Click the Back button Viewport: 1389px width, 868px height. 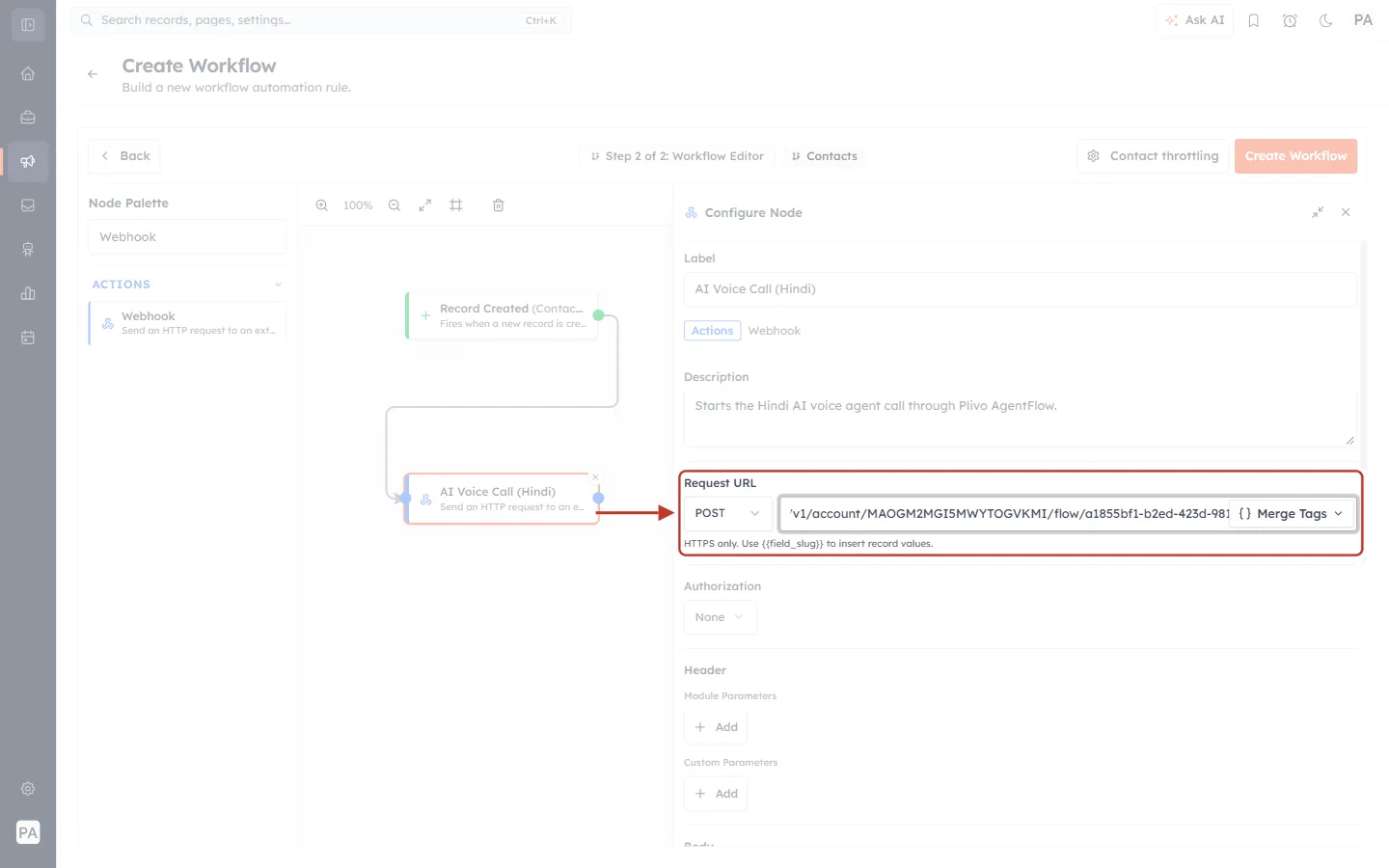click(x=125, y=156)
